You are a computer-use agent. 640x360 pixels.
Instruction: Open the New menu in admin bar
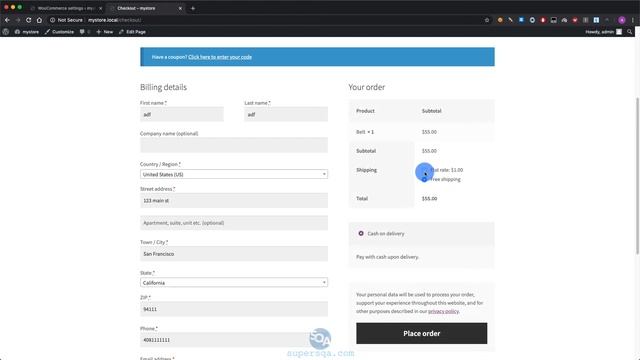click(104, 32)
